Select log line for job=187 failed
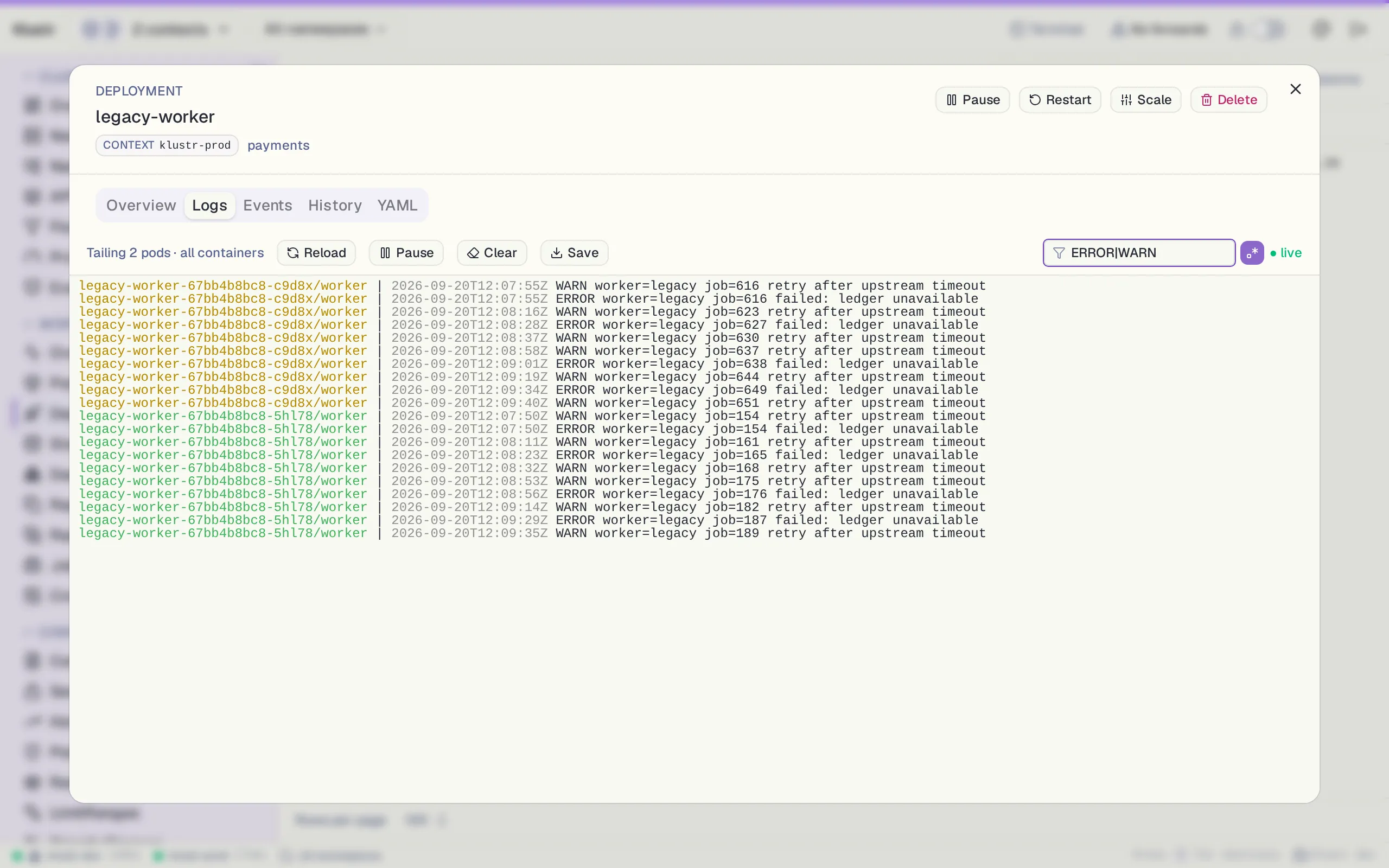The height and width of the screenshot is (868, 1389). point(528,520)
